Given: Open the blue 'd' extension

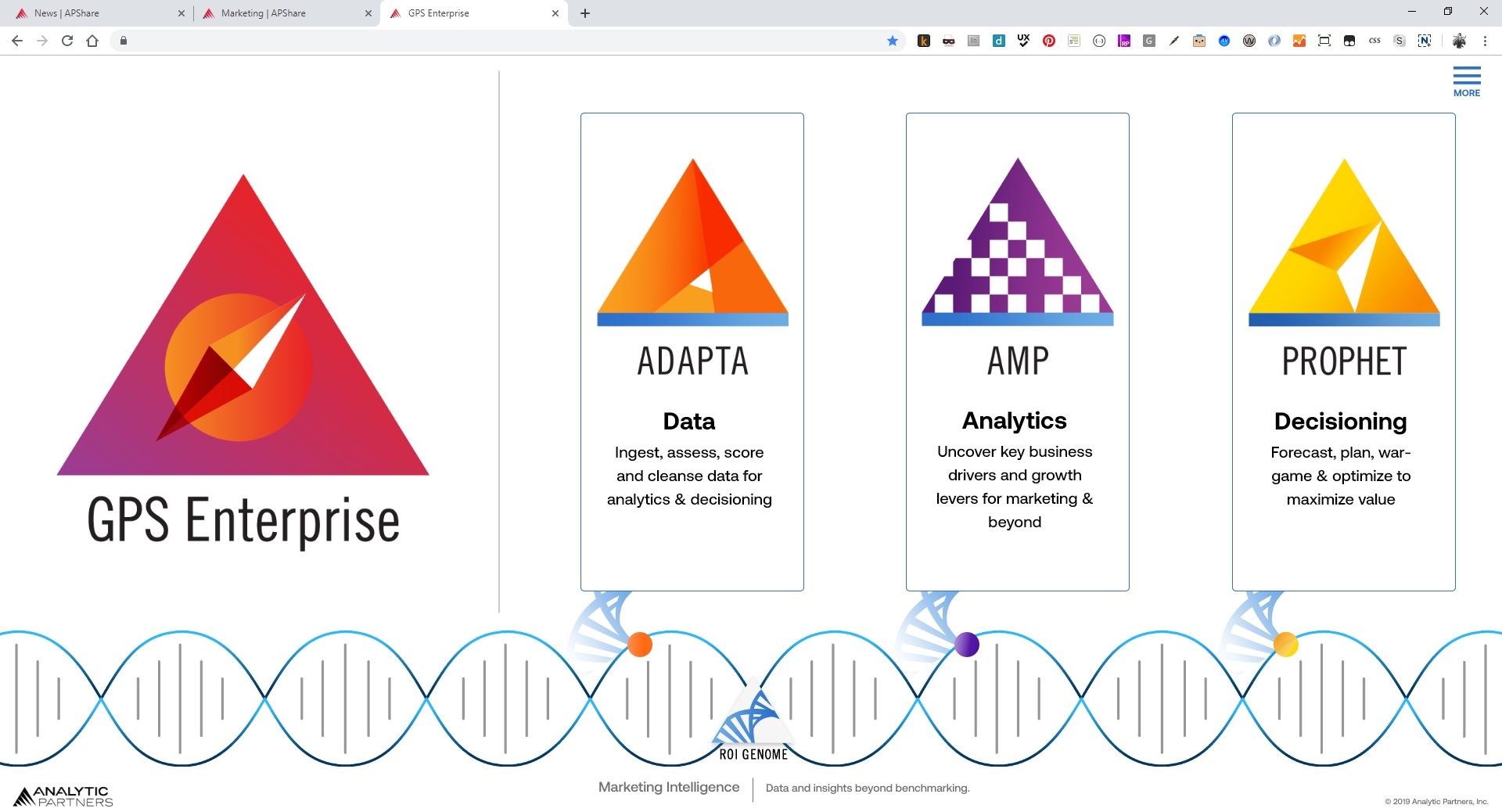Looking at the screenshot, I should (999, 41).
